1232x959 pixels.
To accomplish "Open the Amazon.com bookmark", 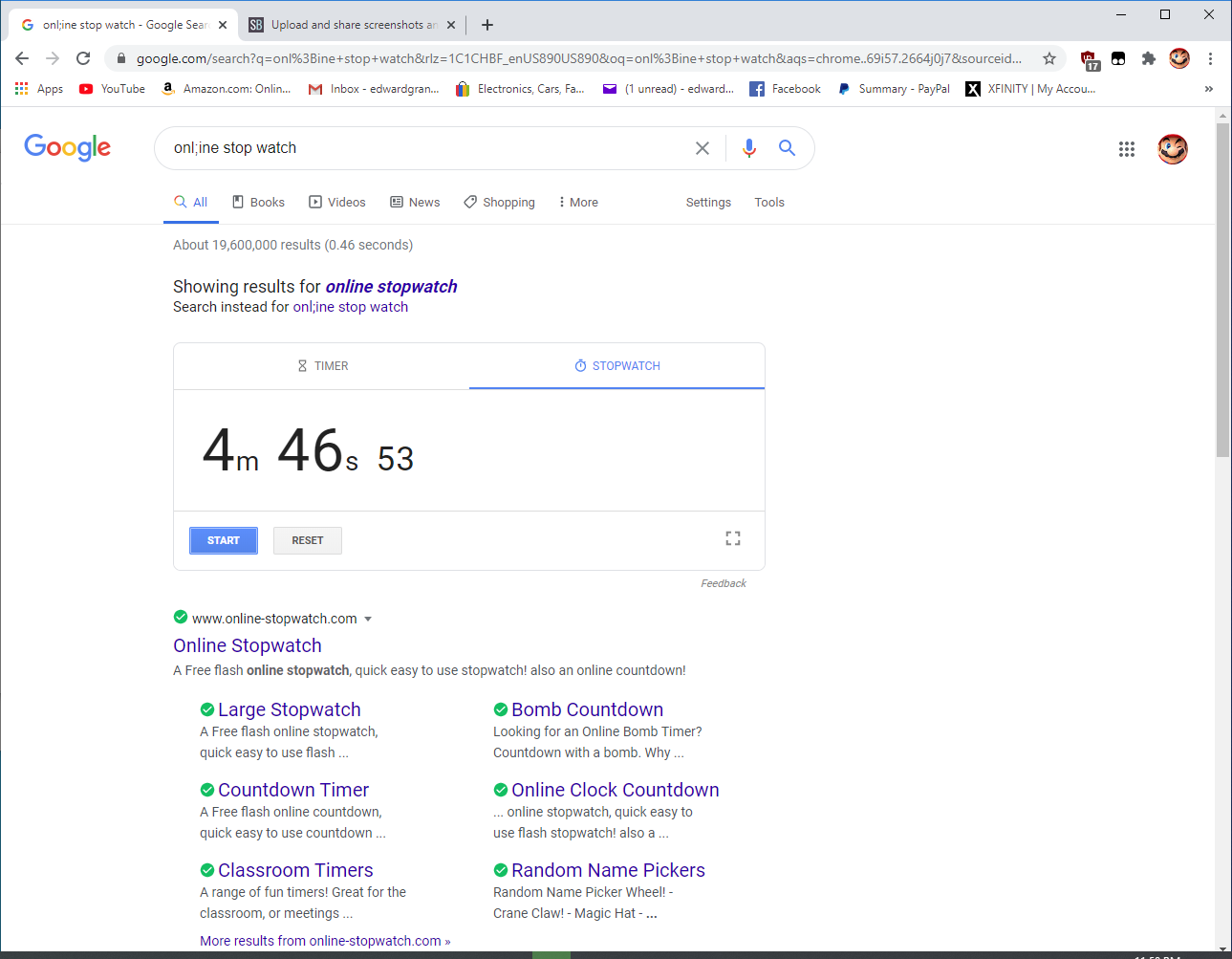I will tap(227, 89).
